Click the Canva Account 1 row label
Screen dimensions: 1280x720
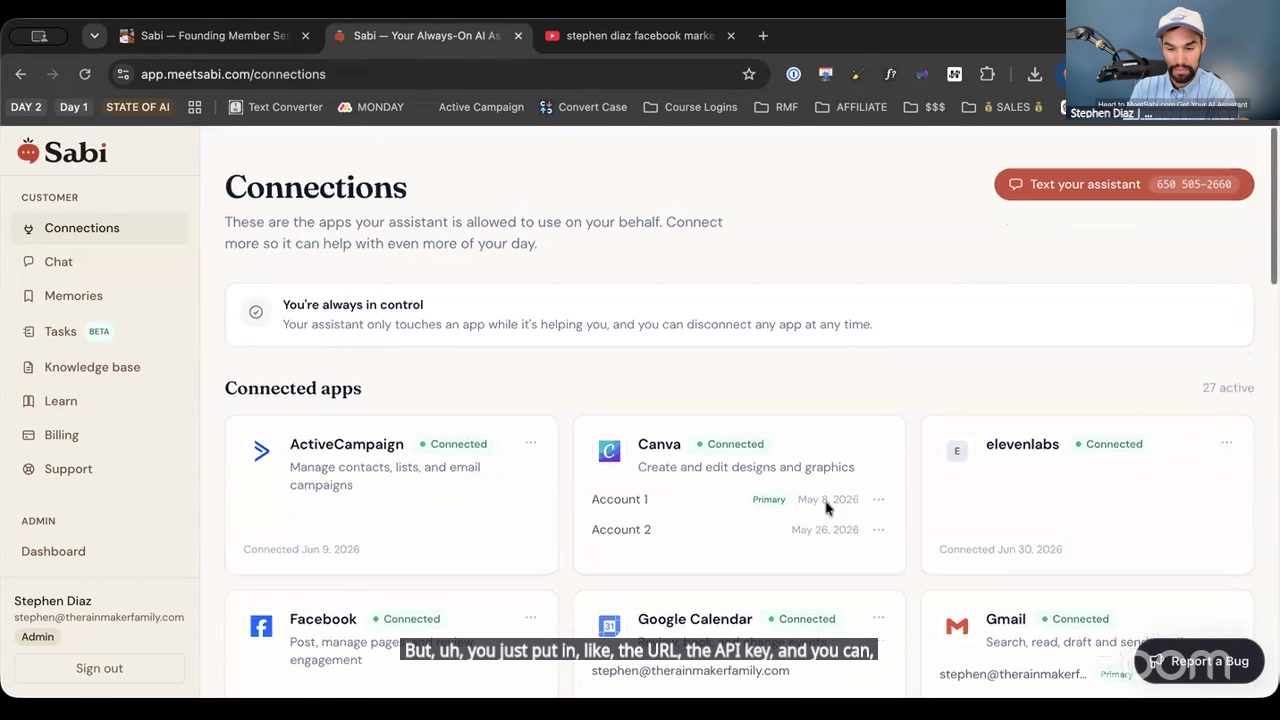[619, 499]
